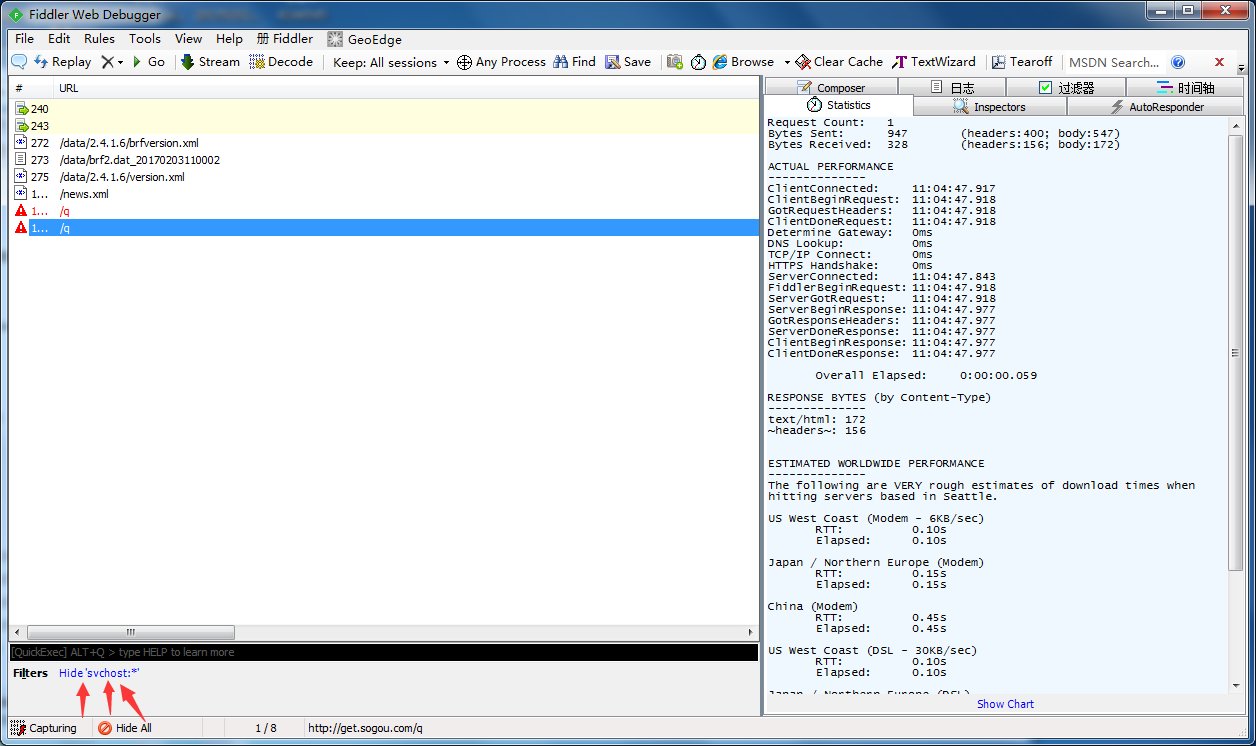This screenshot has width=1256, height=746.
Task: Select the /data/2.4.1.6/version.xml session
Action: point(384,176)
